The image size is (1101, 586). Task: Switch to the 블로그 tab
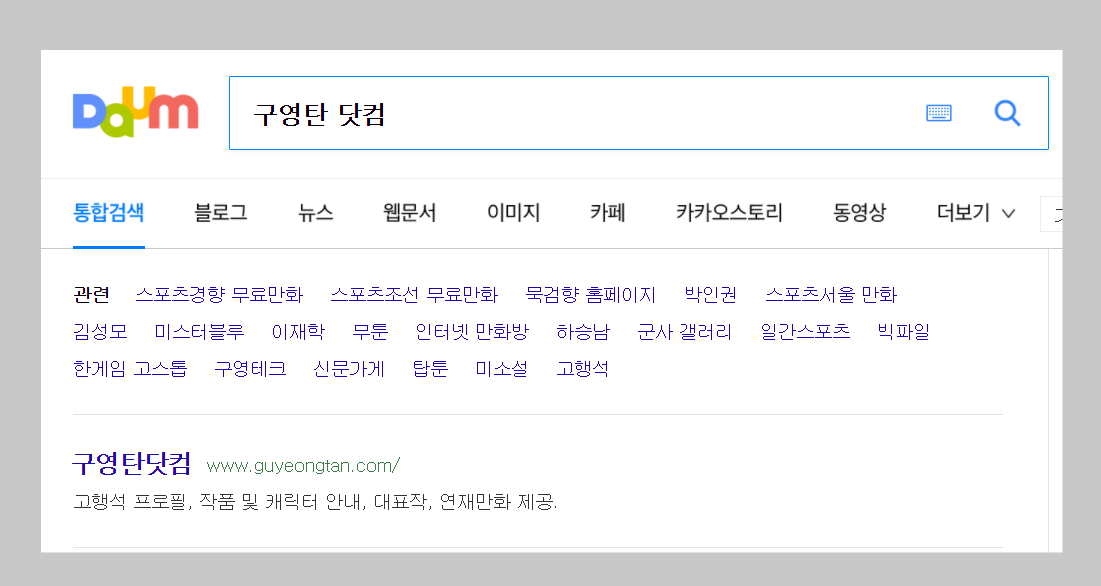point(220,212)
